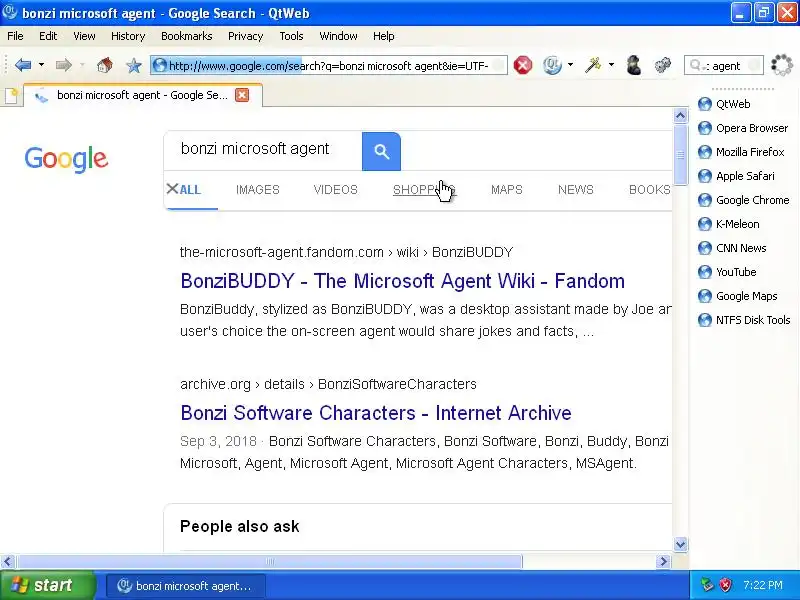The height and width of the screenshot is (600, 800).
Task: Open the History menu
Action: click(128, 36)
